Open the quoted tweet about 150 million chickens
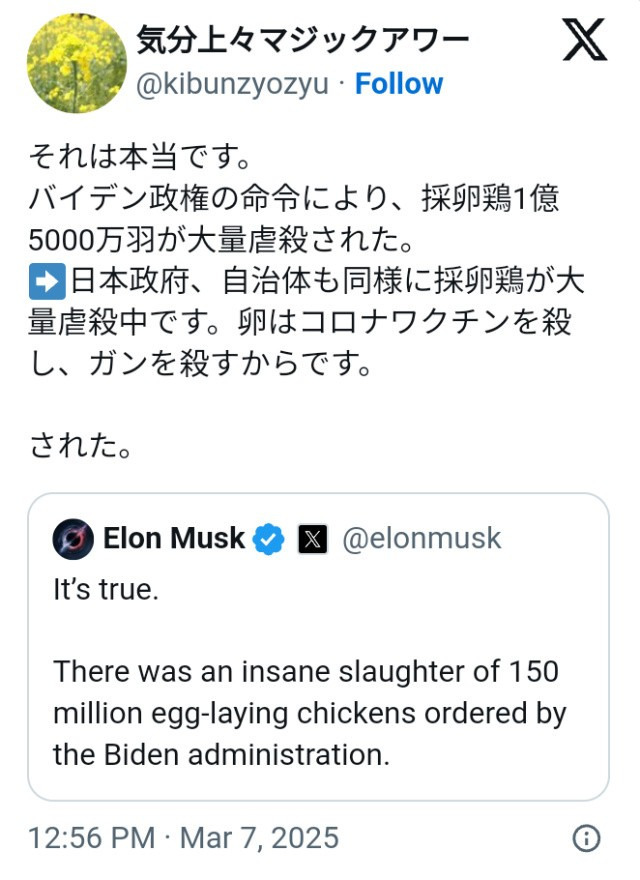Viewport: 640px width, 880px height. 318,647
